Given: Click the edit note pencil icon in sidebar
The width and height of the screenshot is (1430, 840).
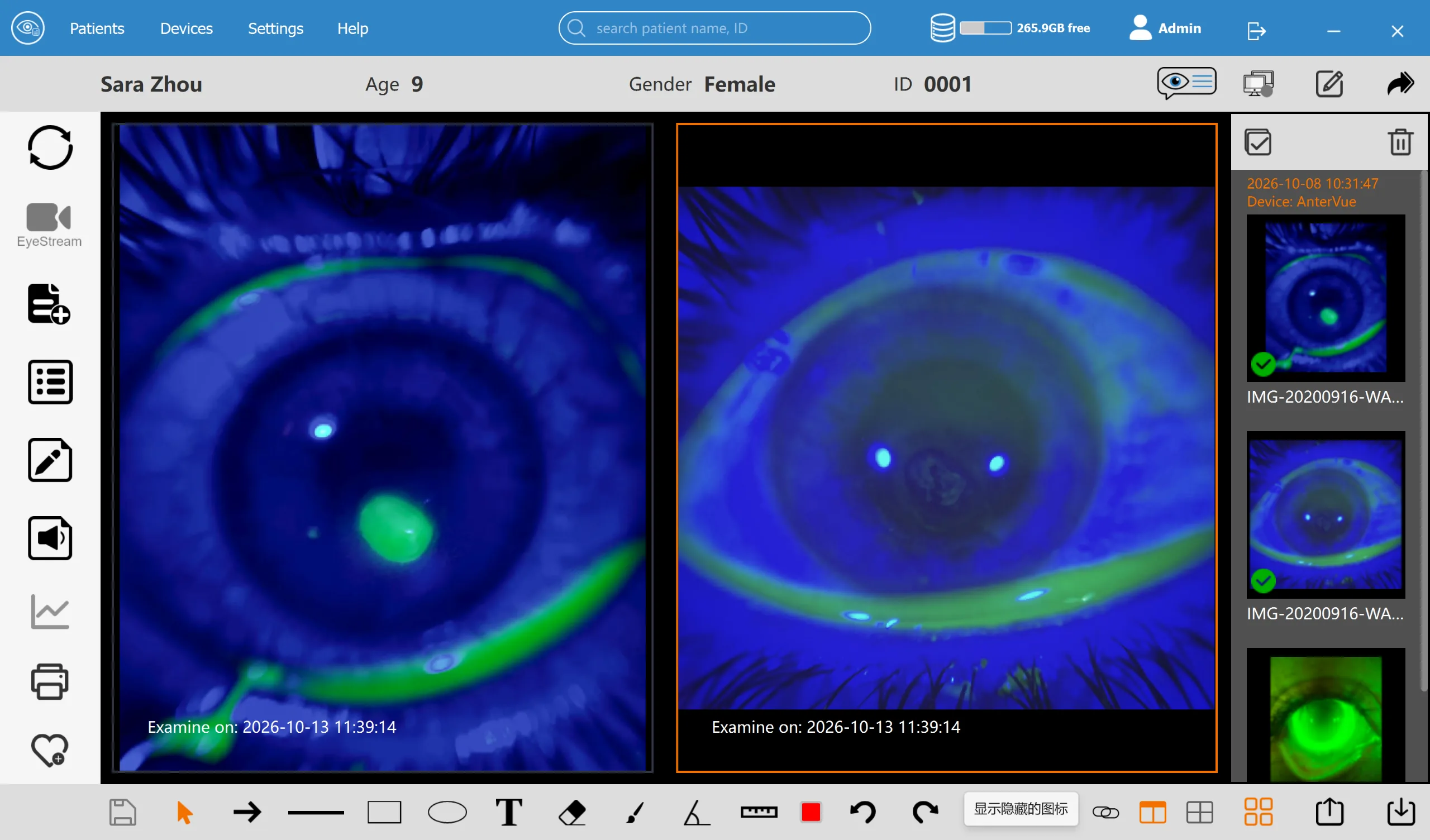Looking at the screenshot, I should pyautogui.click(x=50, y=460).
